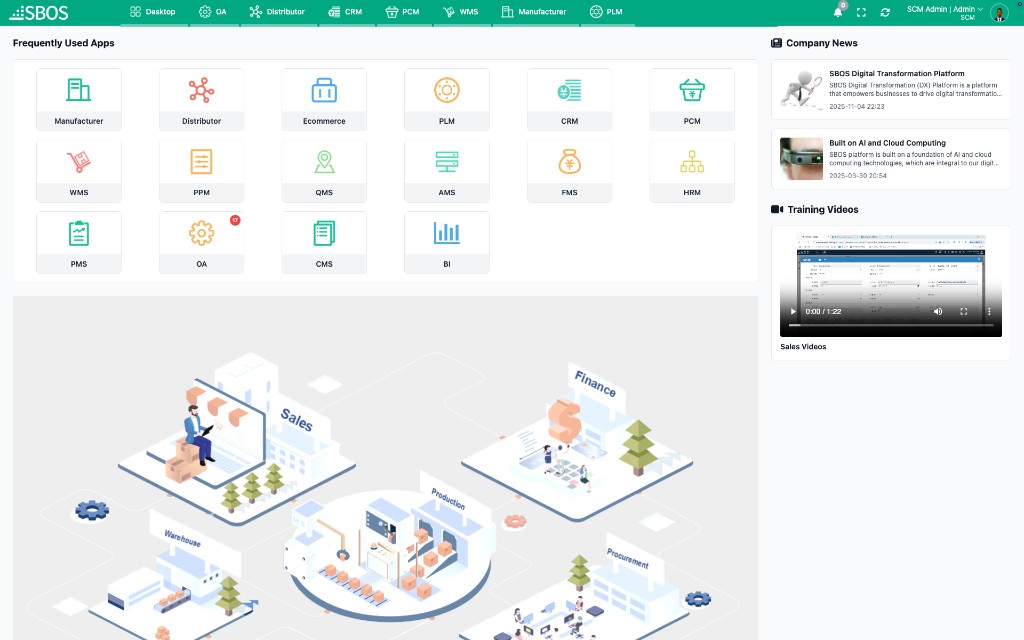The image size is (1024, 640).
Task: Click the Finance area in illustration
Action: 577,443
